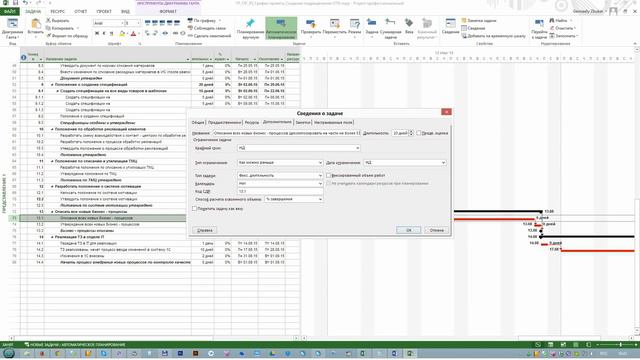
Task: Click Добавить на временную шкалу
Action: (x=494, y=36)
